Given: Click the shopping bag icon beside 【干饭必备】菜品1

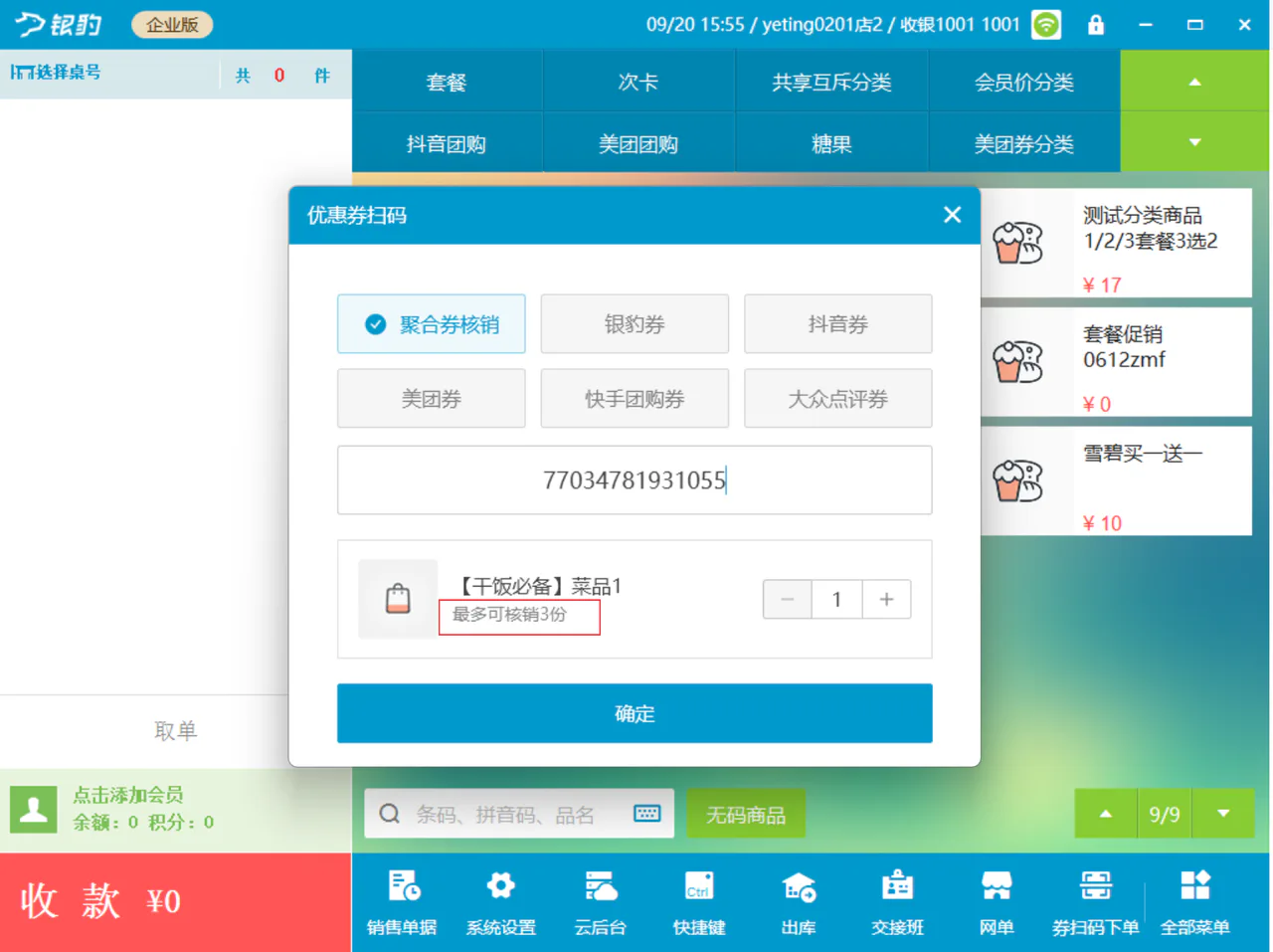Looking at the screenshot, I should point(398,599).
